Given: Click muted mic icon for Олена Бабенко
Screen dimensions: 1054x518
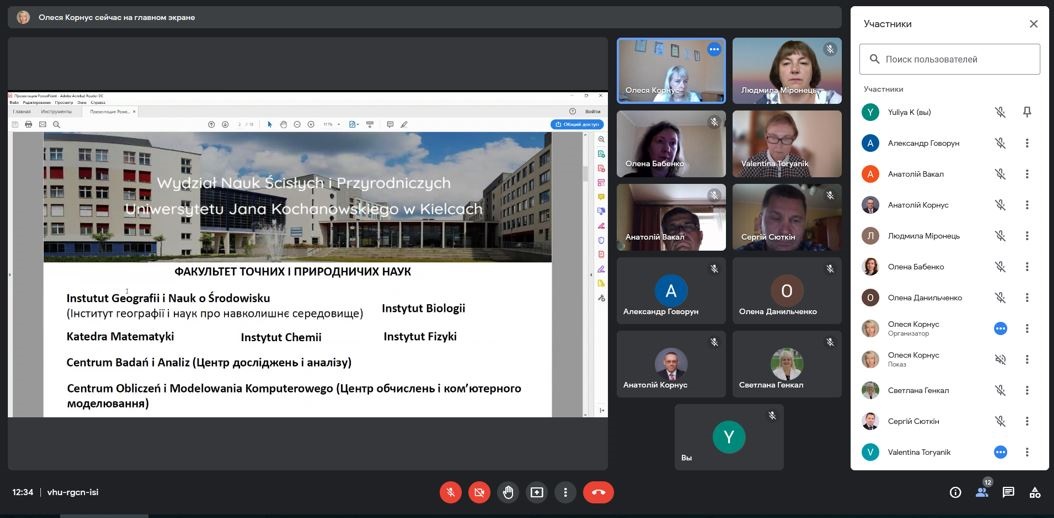Looking at the screenshot, I should tap(1000, 267).
